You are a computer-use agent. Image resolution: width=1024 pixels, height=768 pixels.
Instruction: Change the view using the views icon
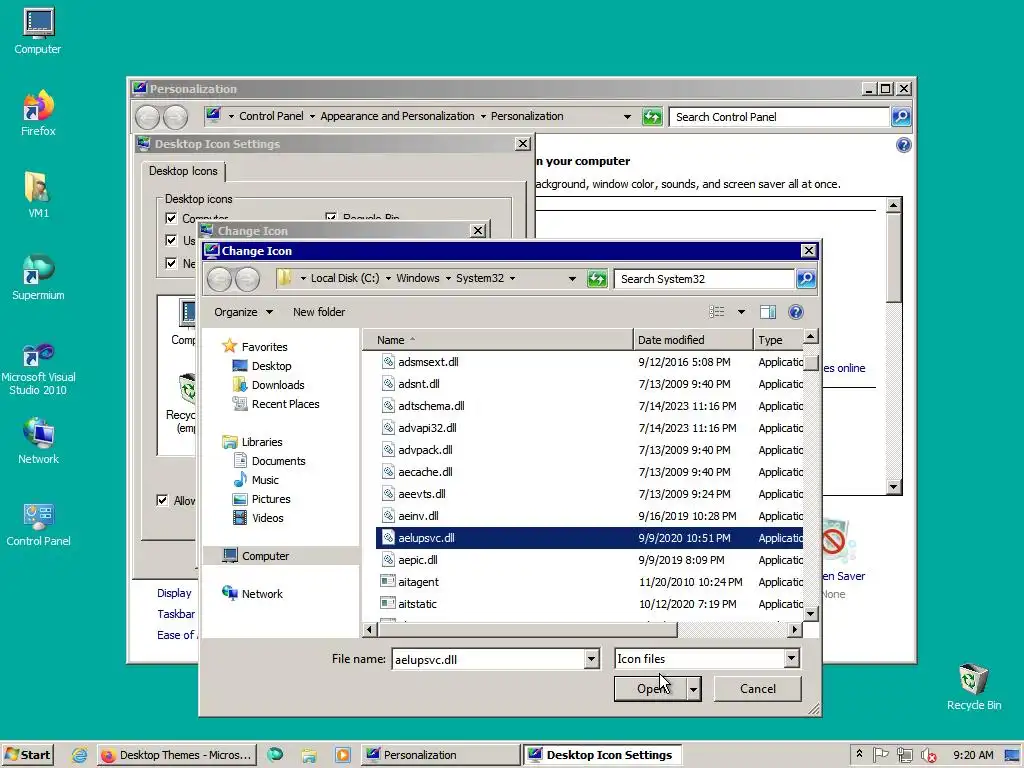coord(717,312)
